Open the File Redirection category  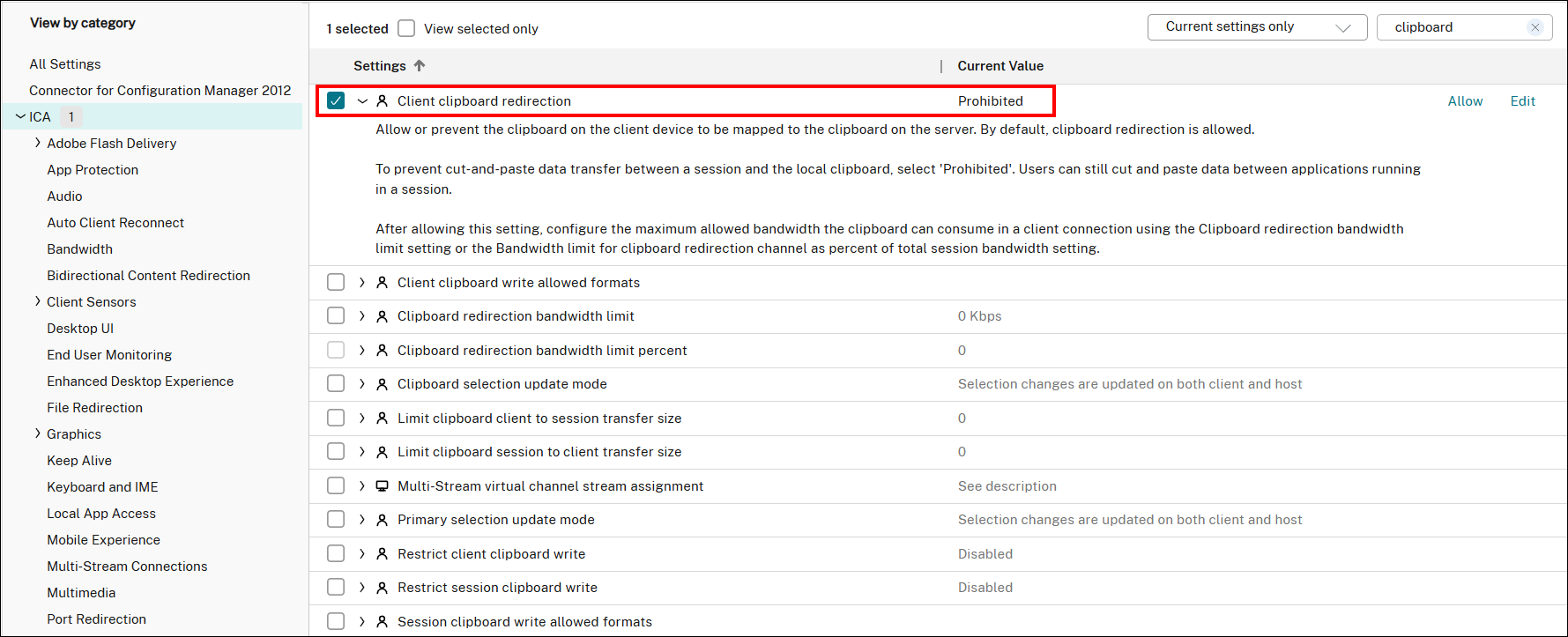[x=95, y=408]
